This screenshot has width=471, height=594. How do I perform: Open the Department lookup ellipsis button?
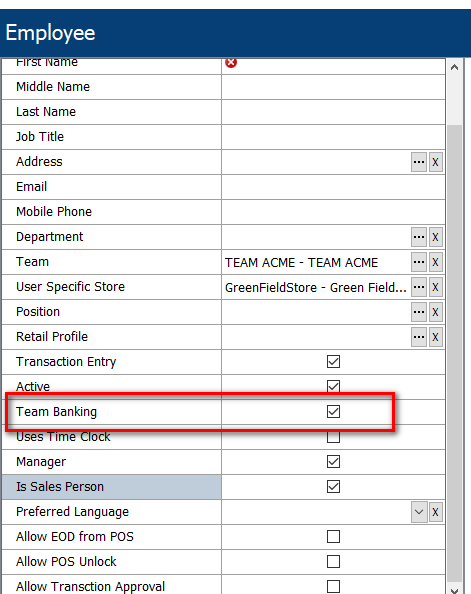419,237
